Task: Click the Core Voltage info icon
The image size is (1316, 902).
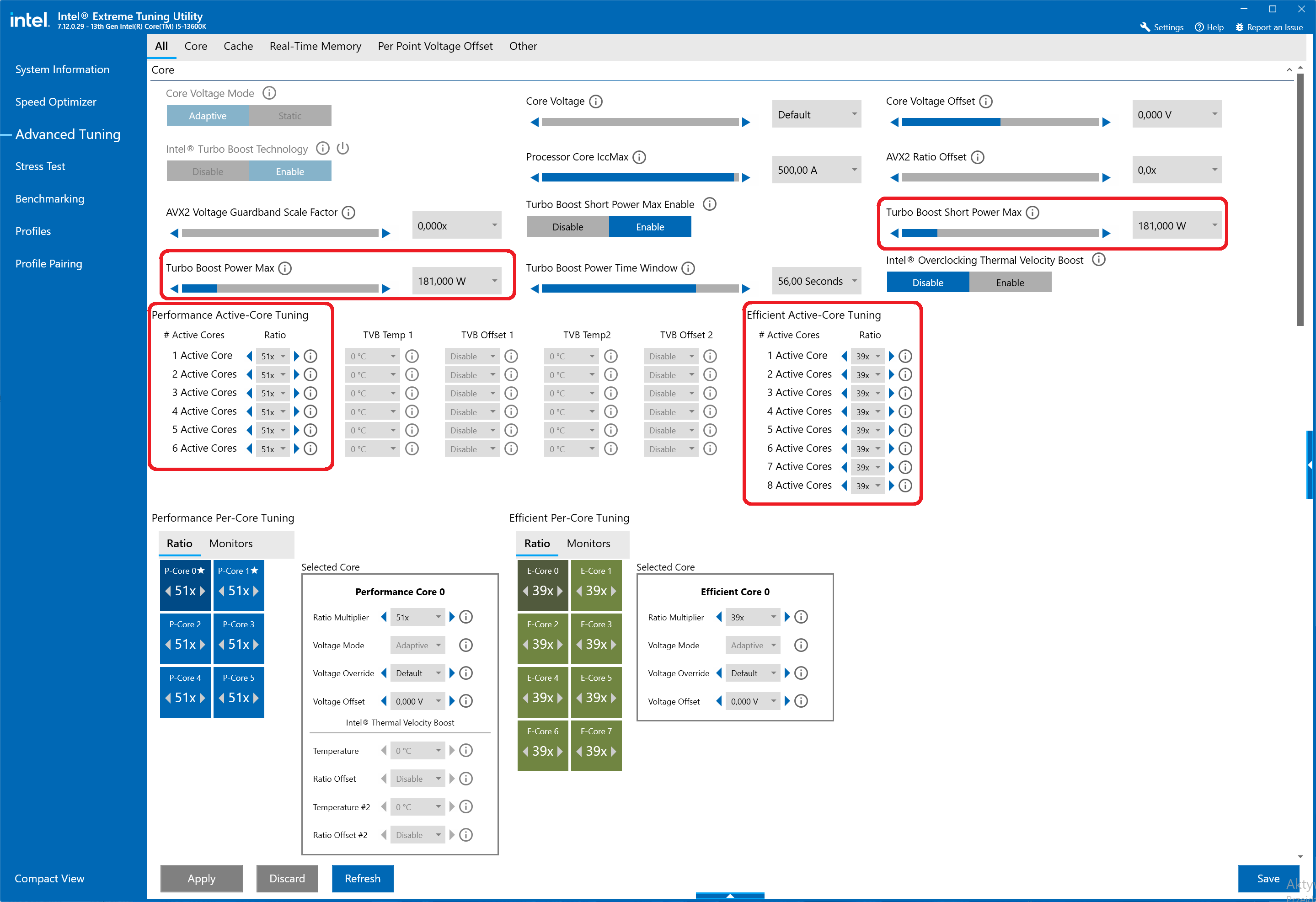Action: pyautogui.click(x=596, y=101)
